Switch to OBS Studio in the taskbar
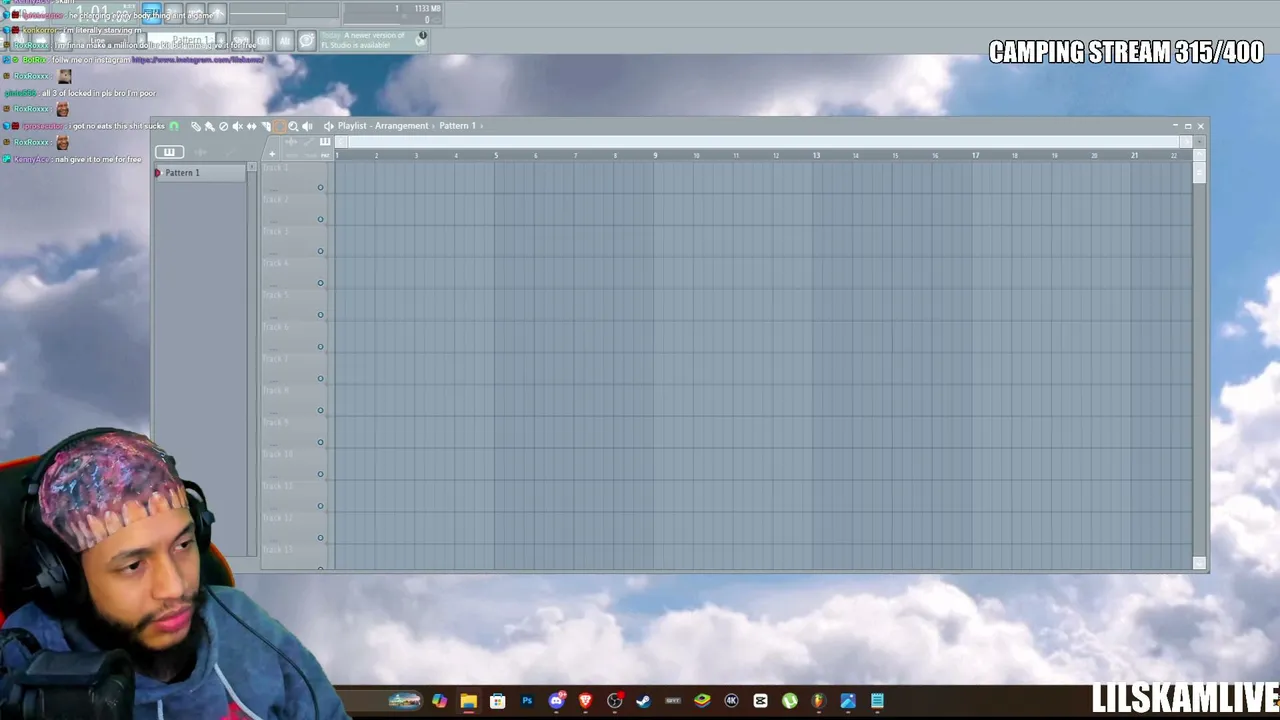1280x720 pixels. pos(614,701)
